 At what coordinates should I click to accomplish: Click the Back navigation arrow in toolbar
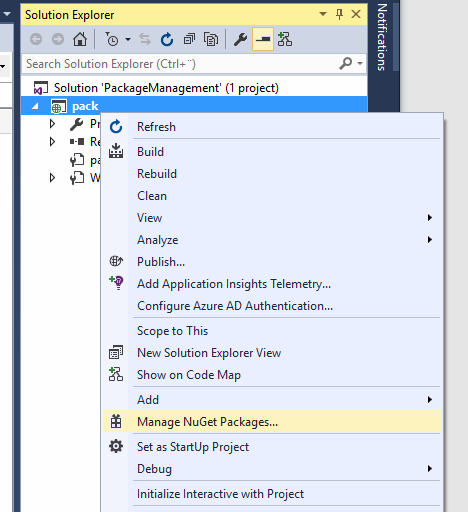(36, 39)
